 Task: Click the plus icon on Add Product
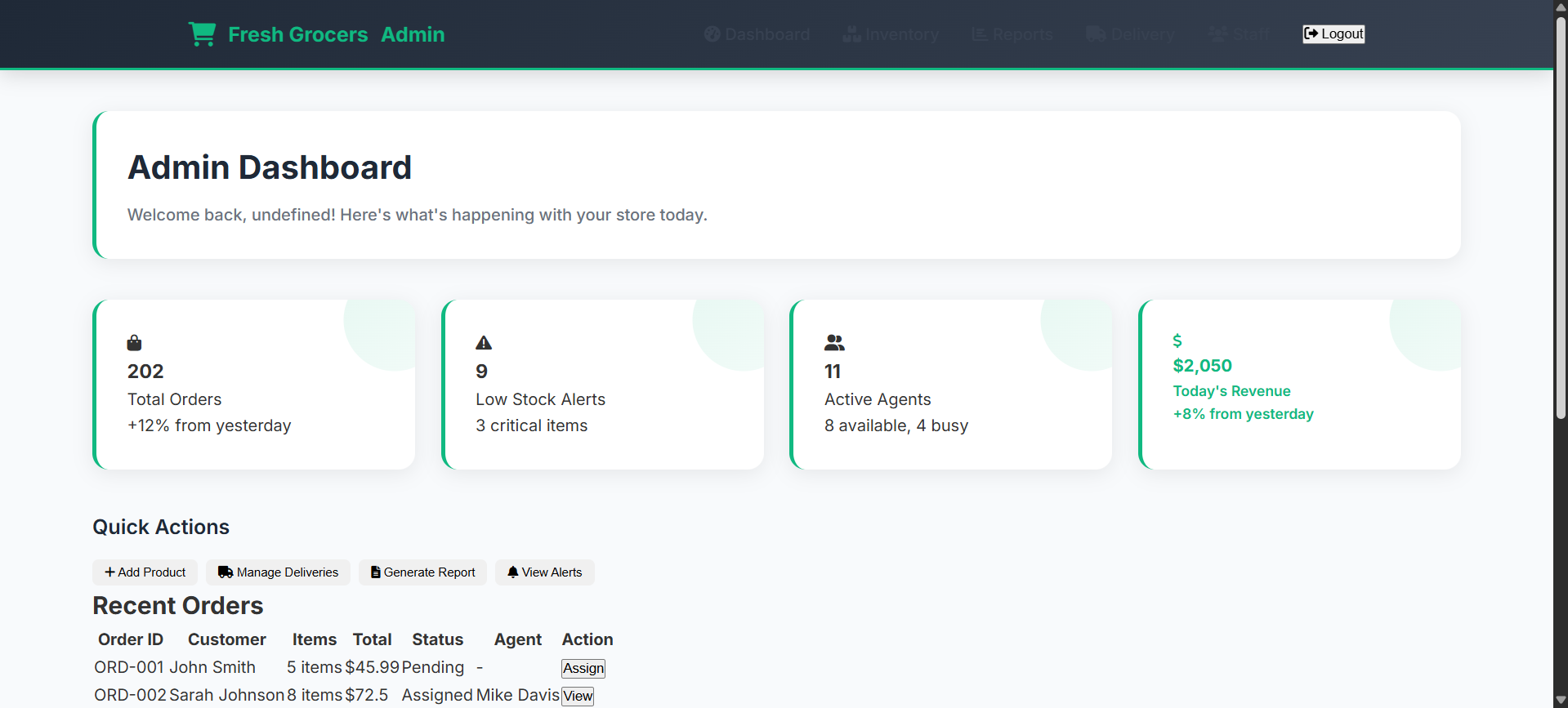pyautogui.click(x=109, y=572)
